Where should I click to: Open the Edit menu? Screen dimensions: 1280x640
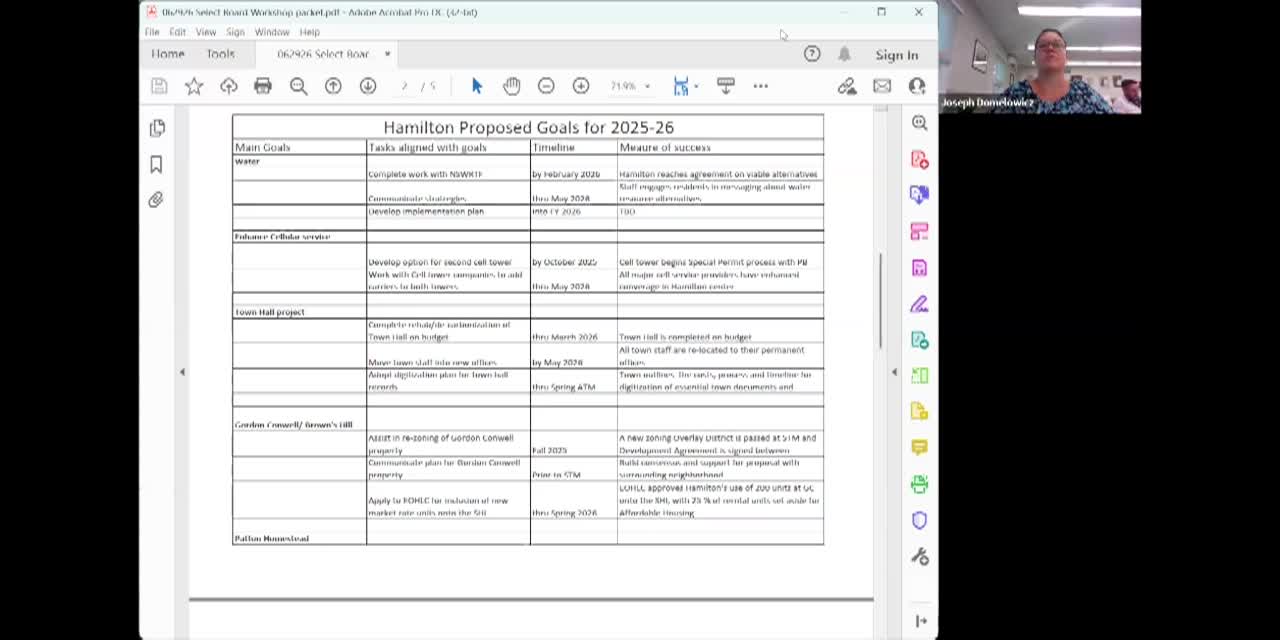[x=177, y=32]
